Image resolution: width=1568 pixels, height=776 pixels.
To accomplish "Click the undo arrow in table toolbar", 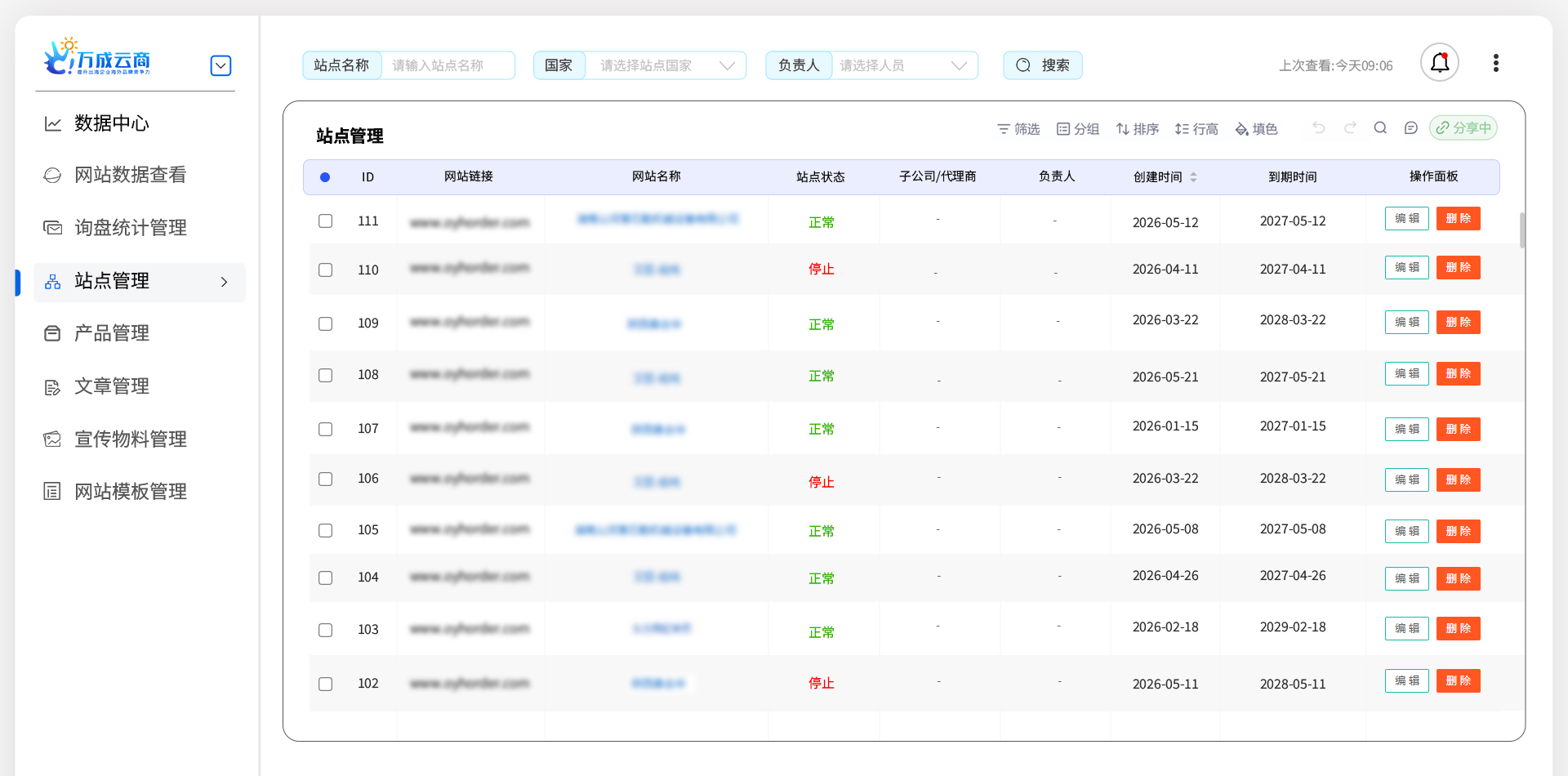I will [x=1319, y=128].
